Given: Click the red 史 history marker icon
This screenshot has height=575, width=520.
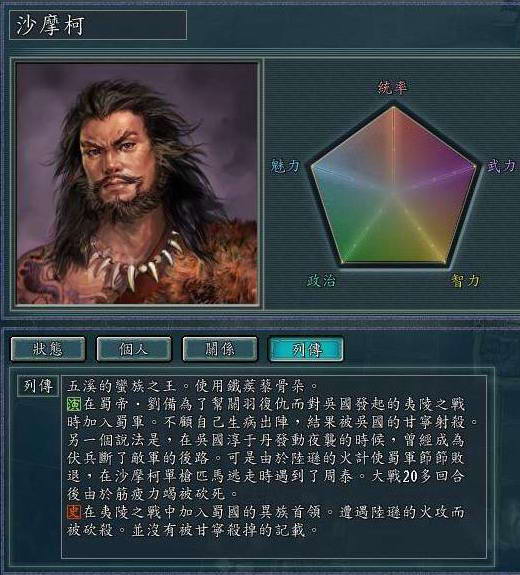Looking at the screenshot, I should tap(74, 512).
